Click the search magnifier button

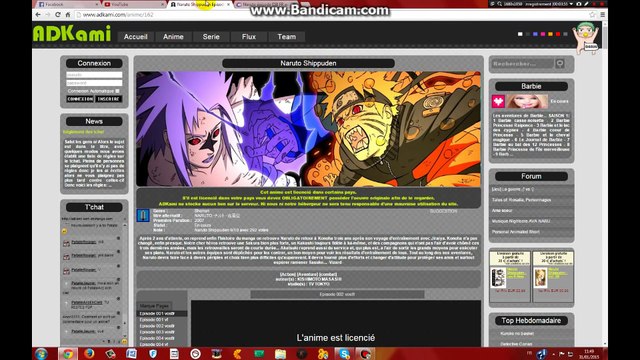click(560, 64)
